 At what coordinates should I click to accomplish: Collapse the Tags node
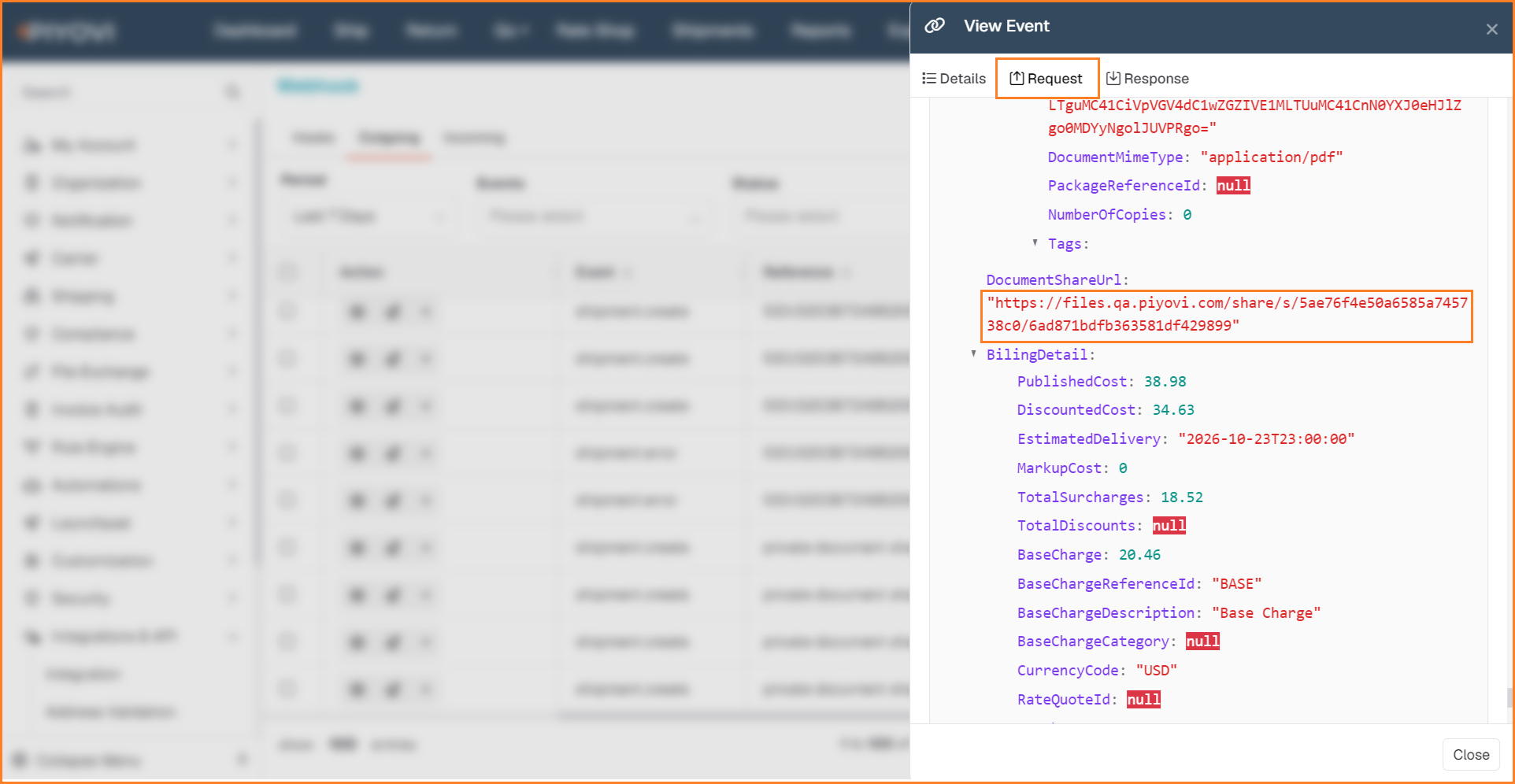tap(1035, 242)
